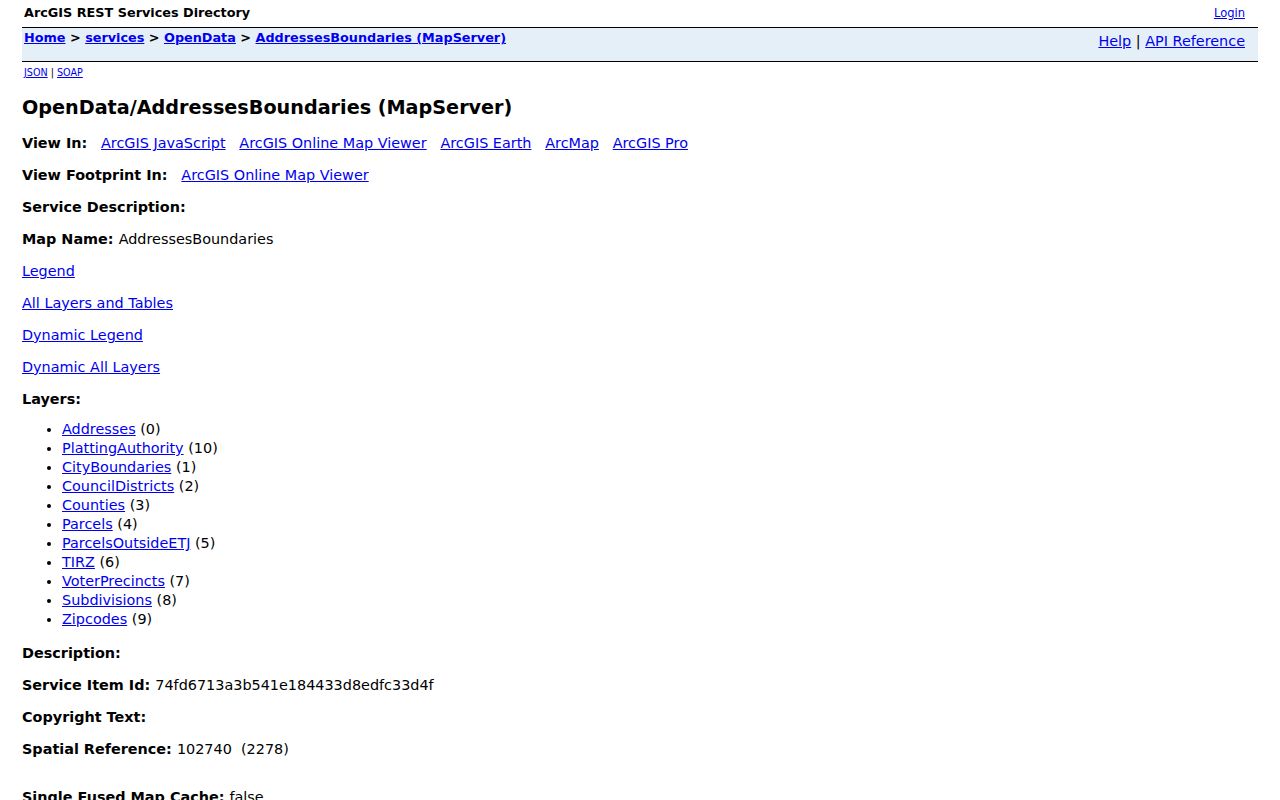Viewport: 1280px width, 800px height.
Task: Click AddressesBoundaries (MapServer) breadcrumb link
Action: [x=381, y=38]
